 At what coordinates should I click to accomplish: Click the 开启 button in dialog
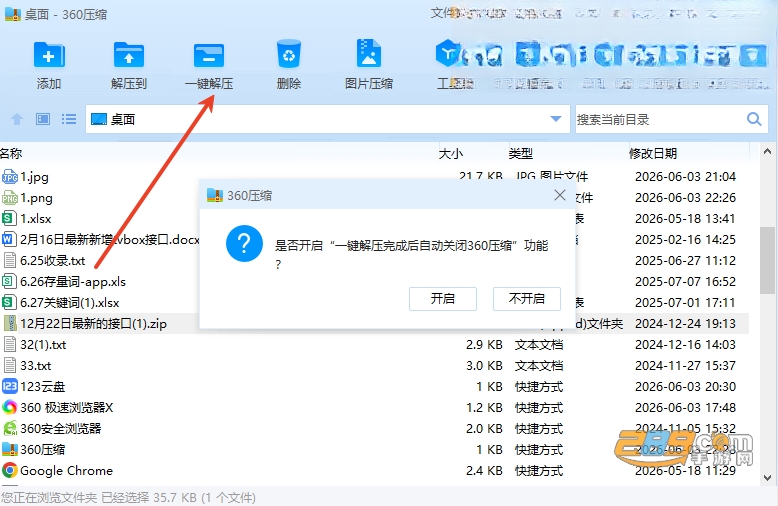(443, 299)
